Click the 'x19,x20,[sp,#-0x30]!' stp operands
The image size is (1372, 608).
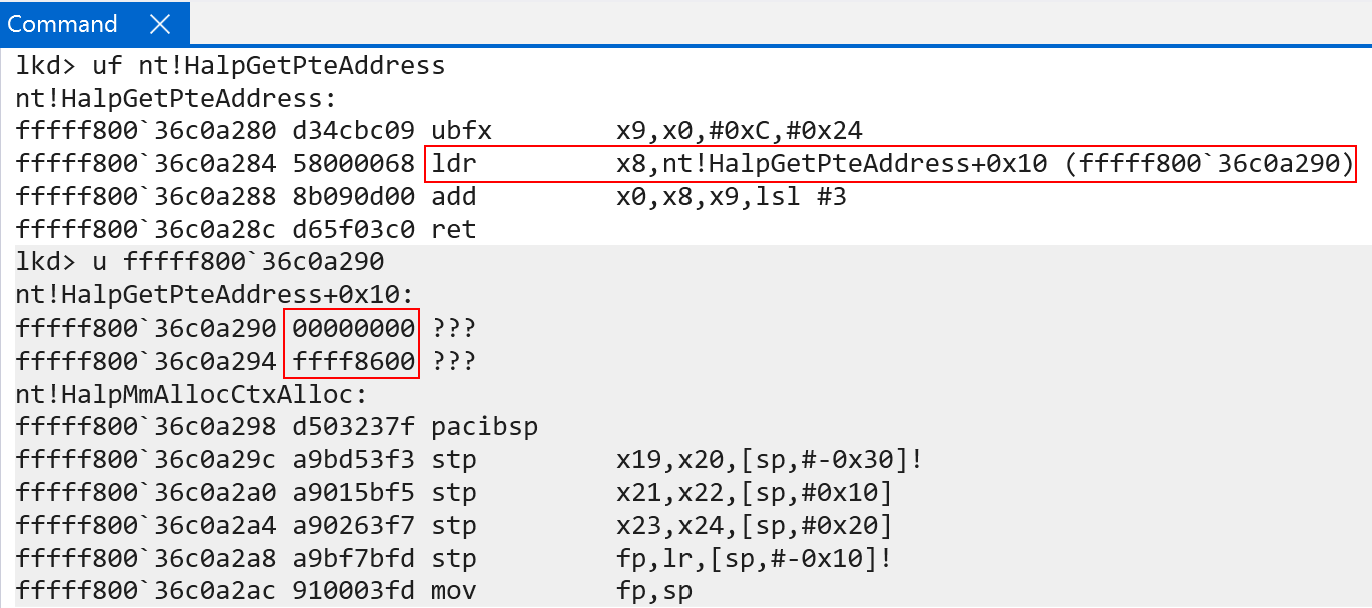click(x=770, y=460)
